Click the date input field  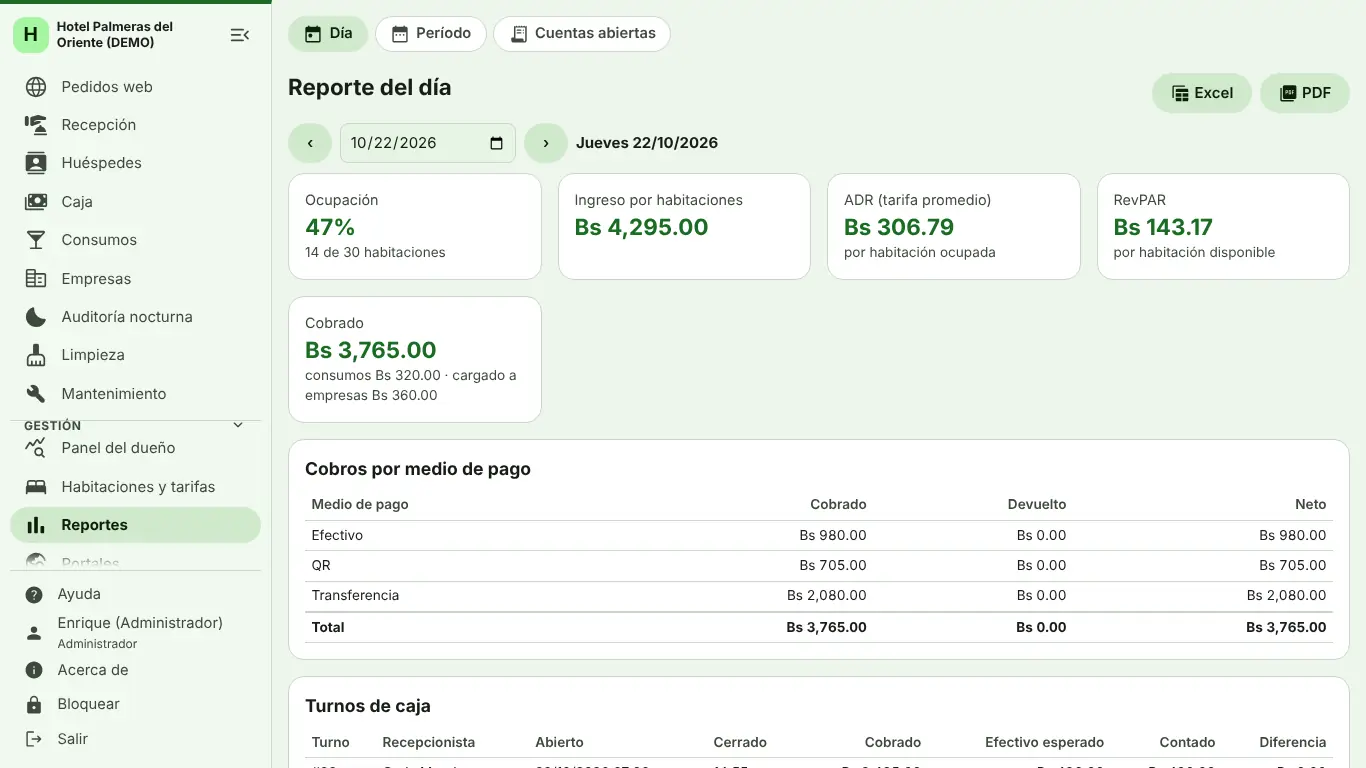tap(428, 143)
